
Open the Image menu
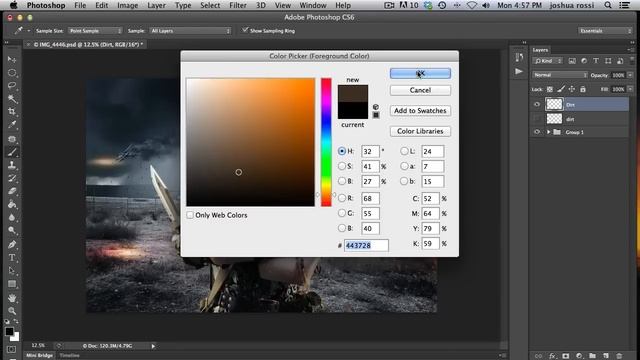(x=127, y=5)
